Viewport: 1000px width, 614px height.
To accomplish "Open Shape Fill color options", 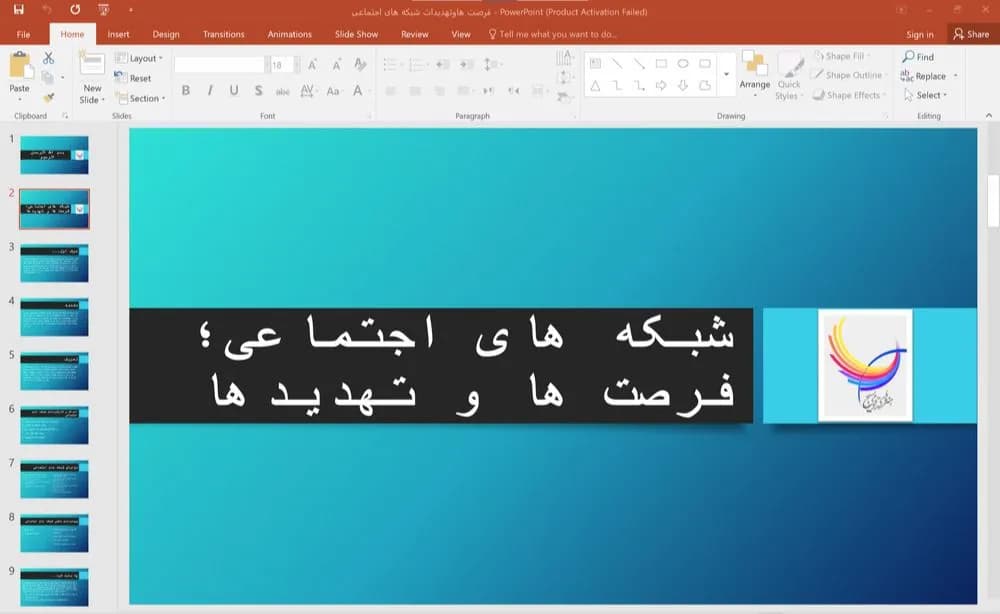I will [x=842, y=56].
